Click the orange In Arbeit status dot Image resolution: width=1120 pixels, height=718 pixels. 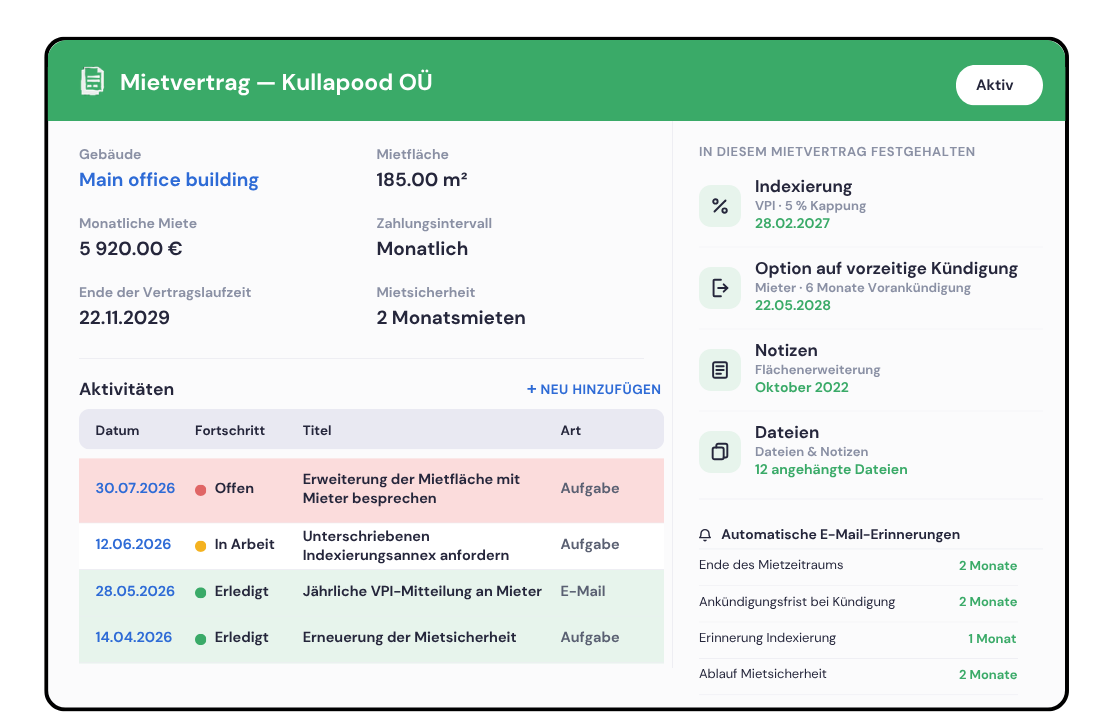coord(201,546)
